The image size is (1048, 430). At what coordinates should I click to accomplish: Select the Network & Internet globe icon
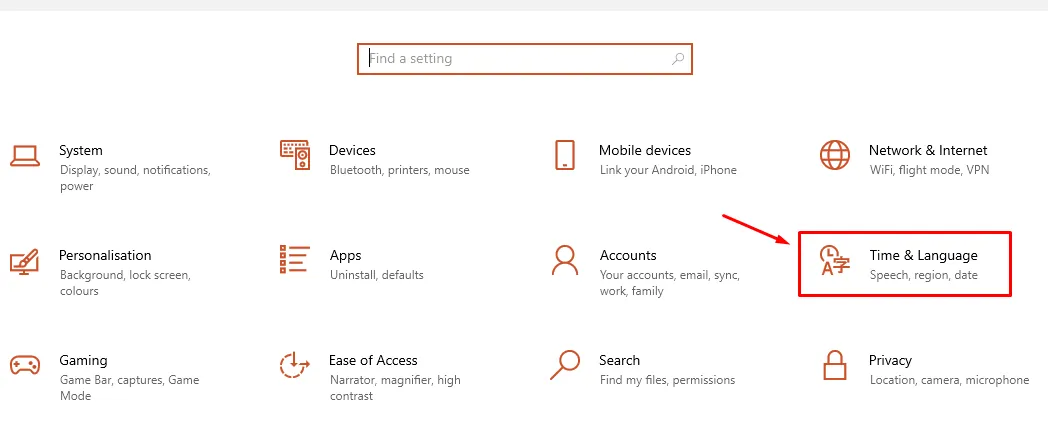pos(834,155)
